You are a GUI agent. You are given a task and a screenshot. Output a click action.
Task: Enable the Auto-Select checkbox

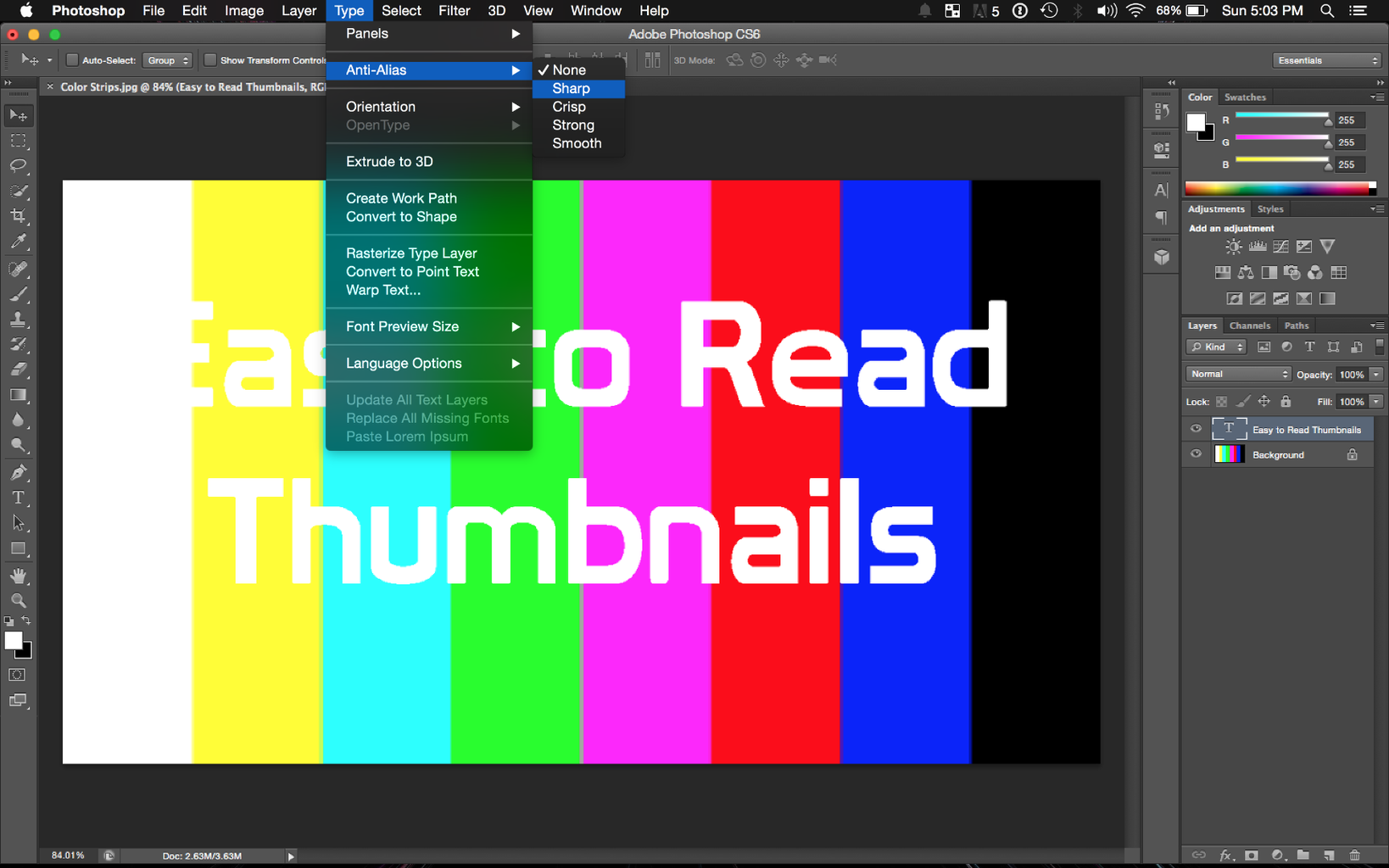pyautogui.click(x=72, y=60)
